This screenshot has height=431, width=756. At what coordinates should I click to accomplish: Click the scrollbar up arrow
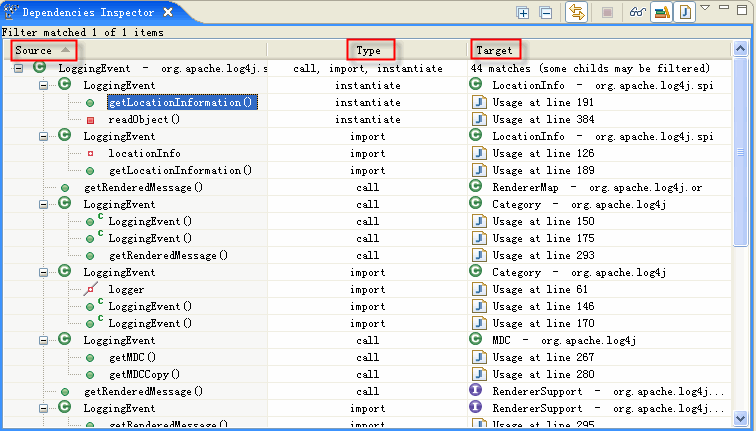coord(740,49)
